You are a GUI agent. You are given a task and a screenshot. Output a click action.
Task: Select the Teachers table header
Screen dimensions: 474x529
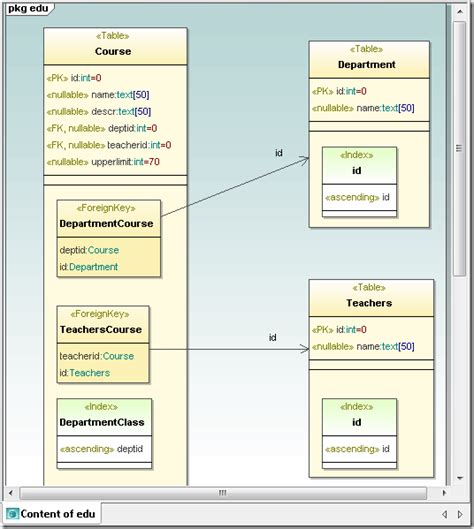pos(371,298)
